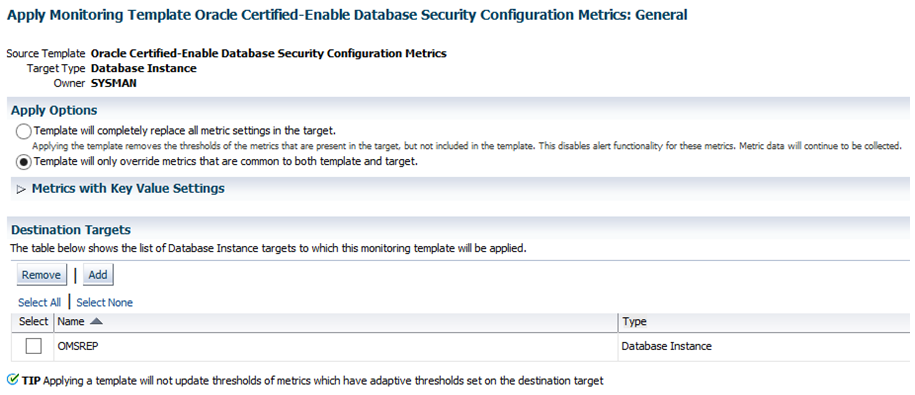Click the OMSREP target name
Viewport: 915px width, 395px height.
pyautogui.click(x=78, y=346)
